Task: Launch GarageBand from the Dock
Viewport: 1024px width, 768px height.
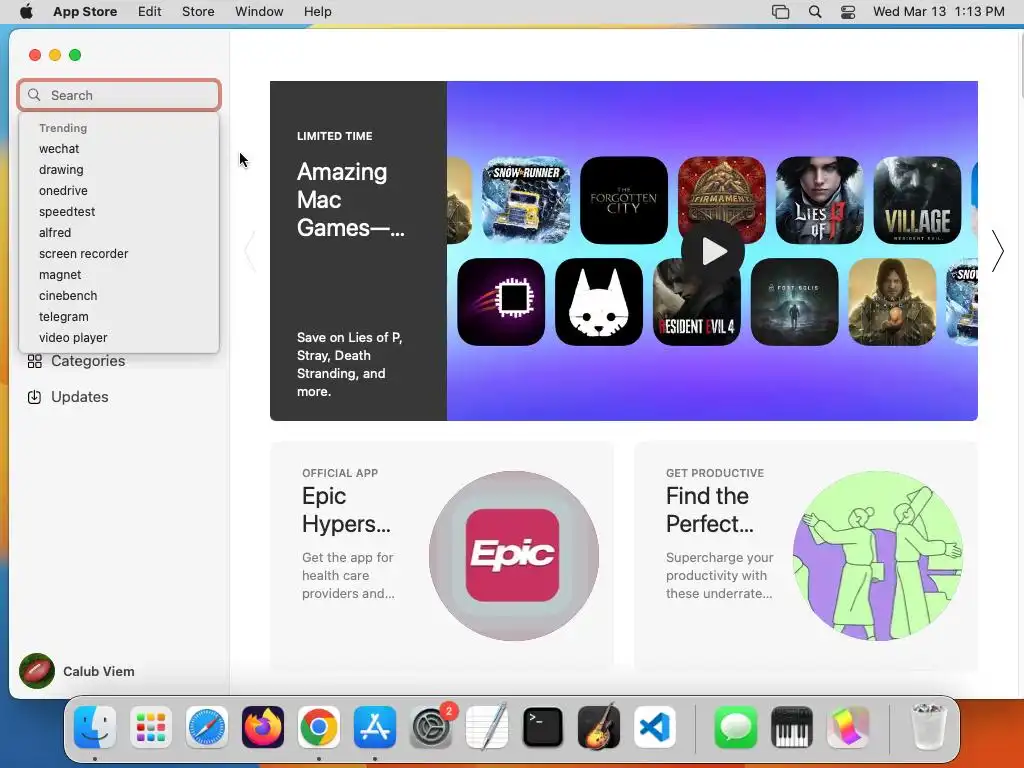Action: (x=599, y=726)
